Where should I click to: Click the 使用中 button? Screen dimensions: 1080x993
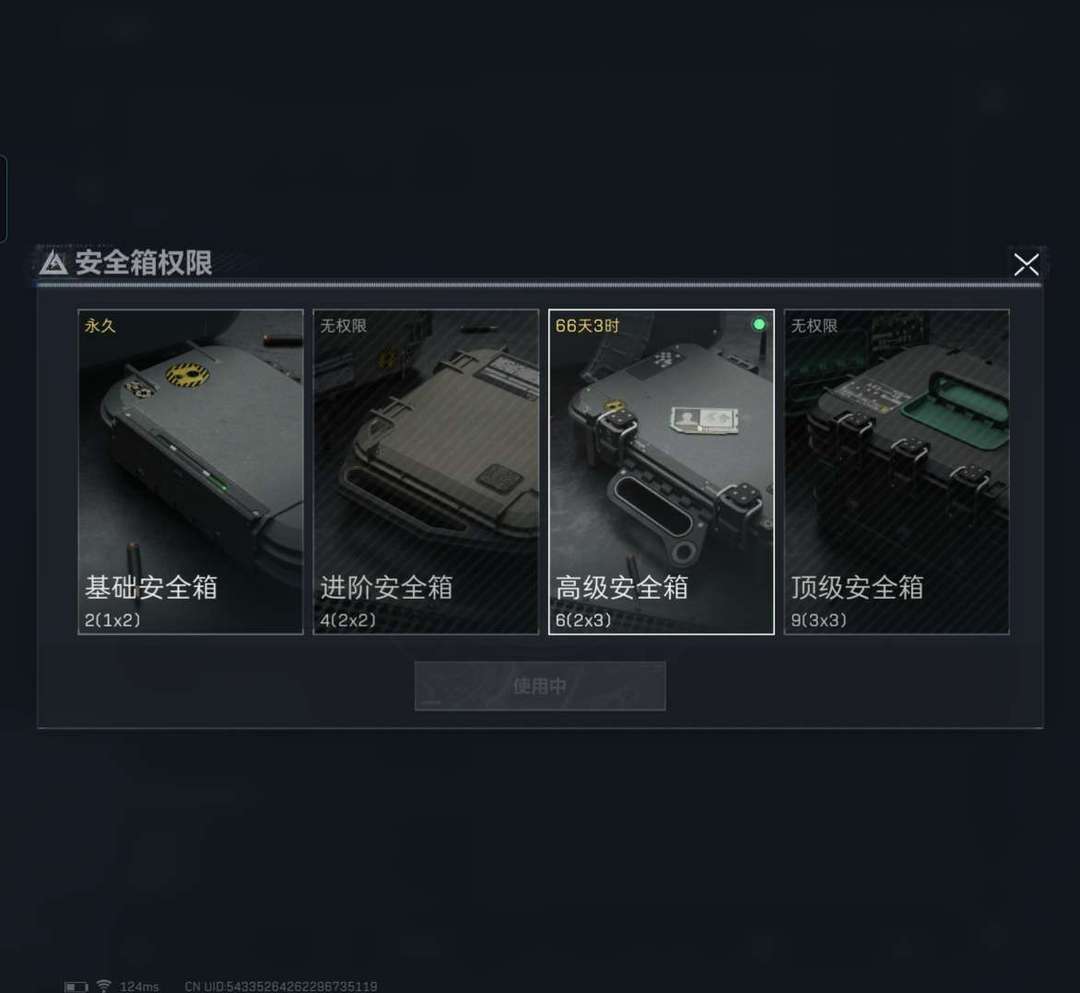click(540, 686)
